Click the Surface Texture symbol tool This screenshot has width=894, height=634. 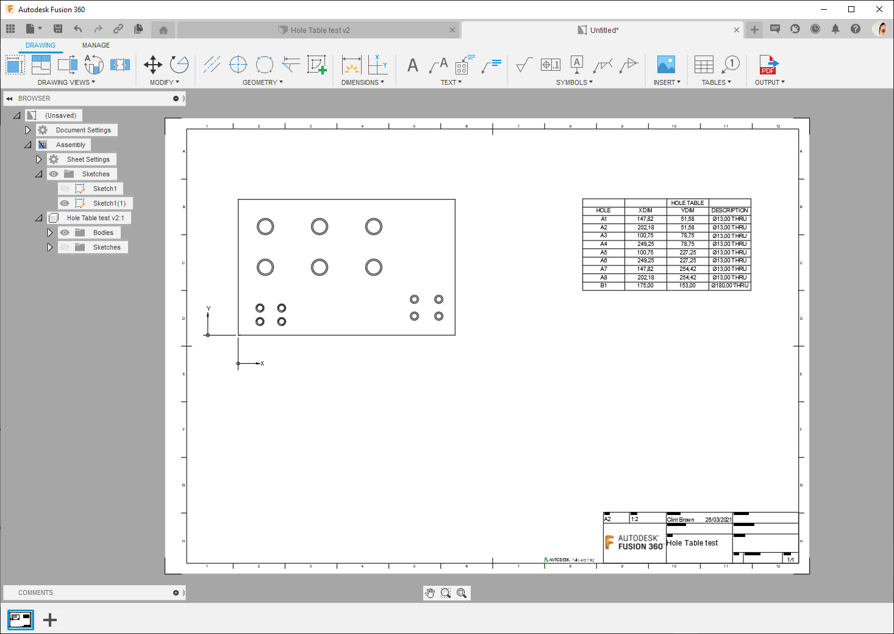[x=523, y=65]
